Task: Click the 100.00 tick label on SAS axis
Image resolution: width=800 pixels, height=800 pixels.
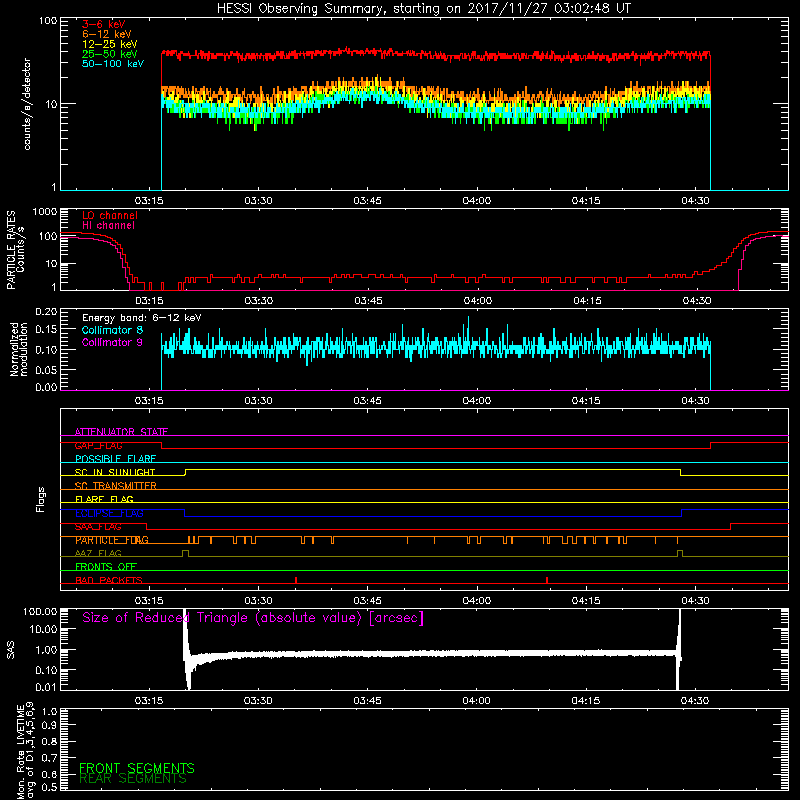Action: [x=40, y=611]
